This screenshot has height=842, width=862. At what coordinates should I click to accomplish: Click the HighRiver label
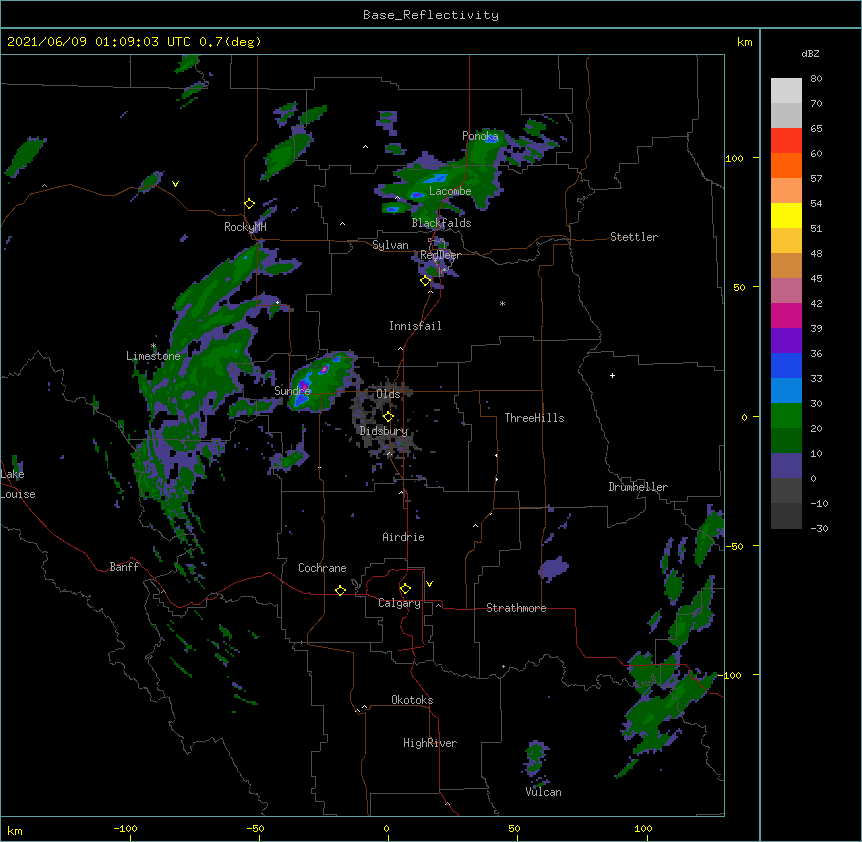430,743
